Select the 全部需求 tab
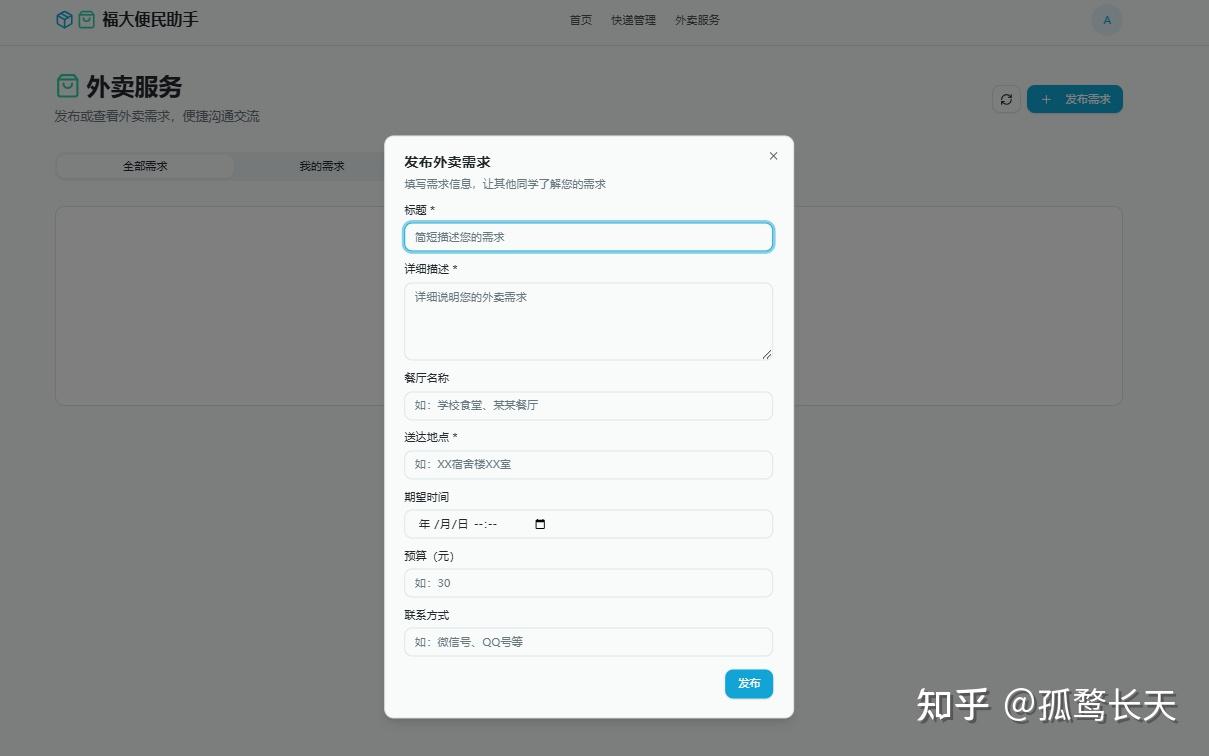 pos(145,166)
